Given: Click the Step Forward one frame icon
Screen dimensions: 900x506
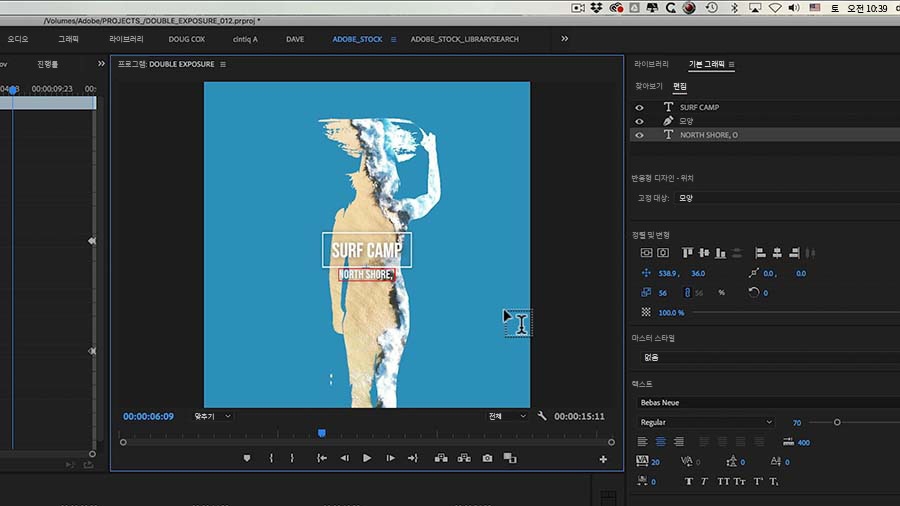Looking at the screenshot, I should coord(389,458).
